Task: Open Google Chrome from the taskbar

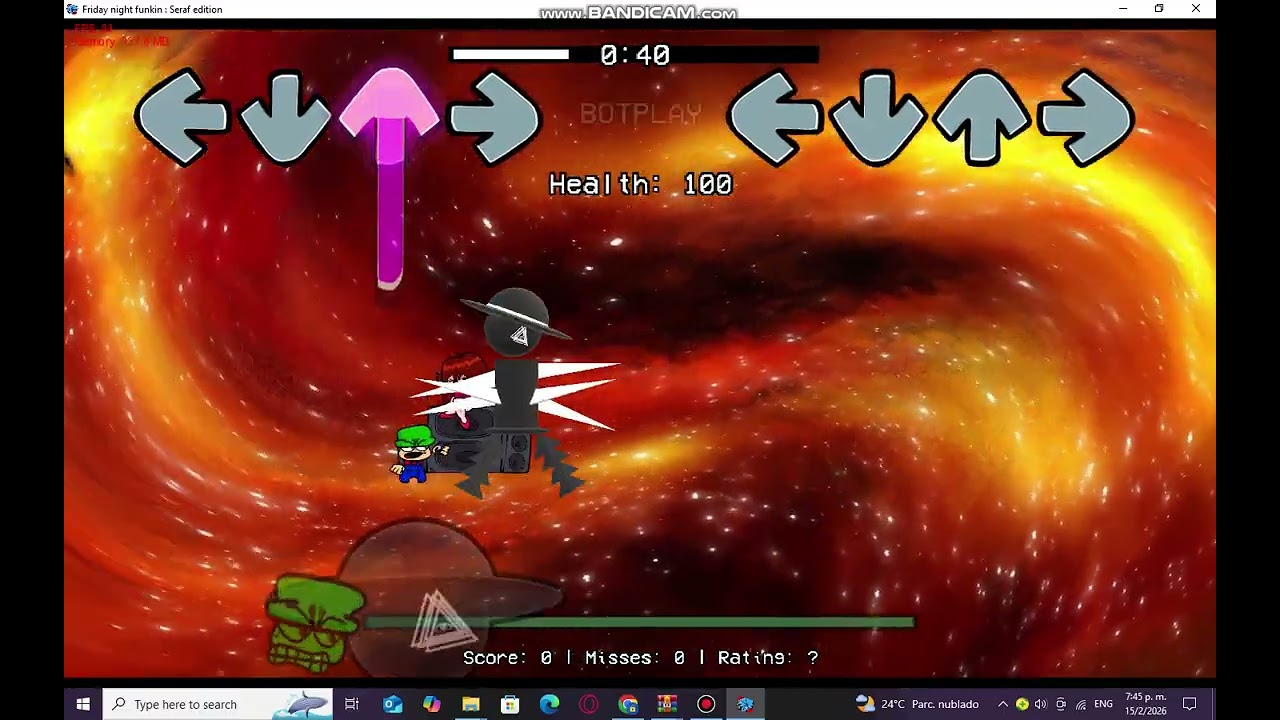Action: click(628, 704)
